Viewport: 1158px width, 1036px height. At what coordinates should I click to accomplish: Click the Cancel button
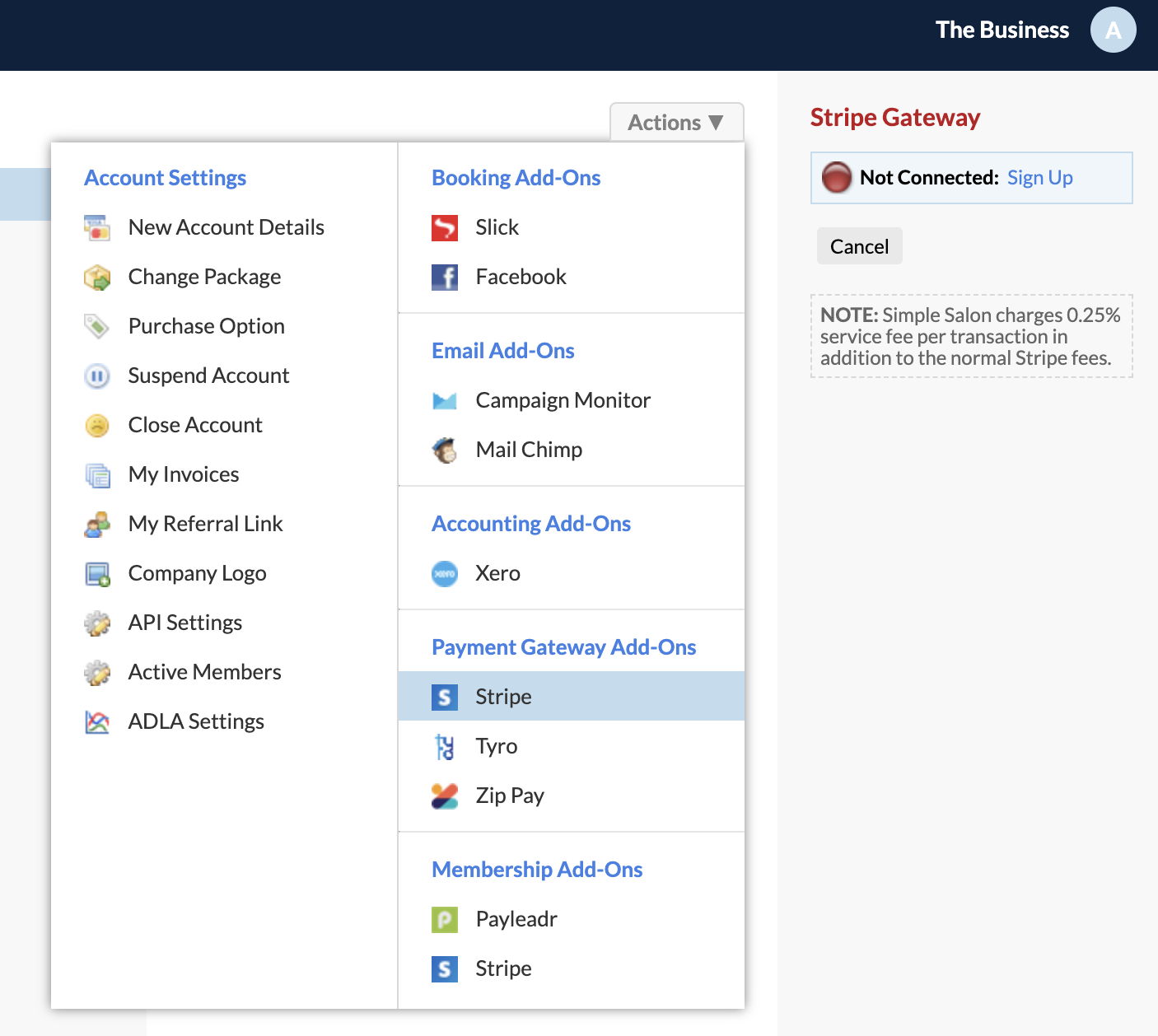click(860, 246)
